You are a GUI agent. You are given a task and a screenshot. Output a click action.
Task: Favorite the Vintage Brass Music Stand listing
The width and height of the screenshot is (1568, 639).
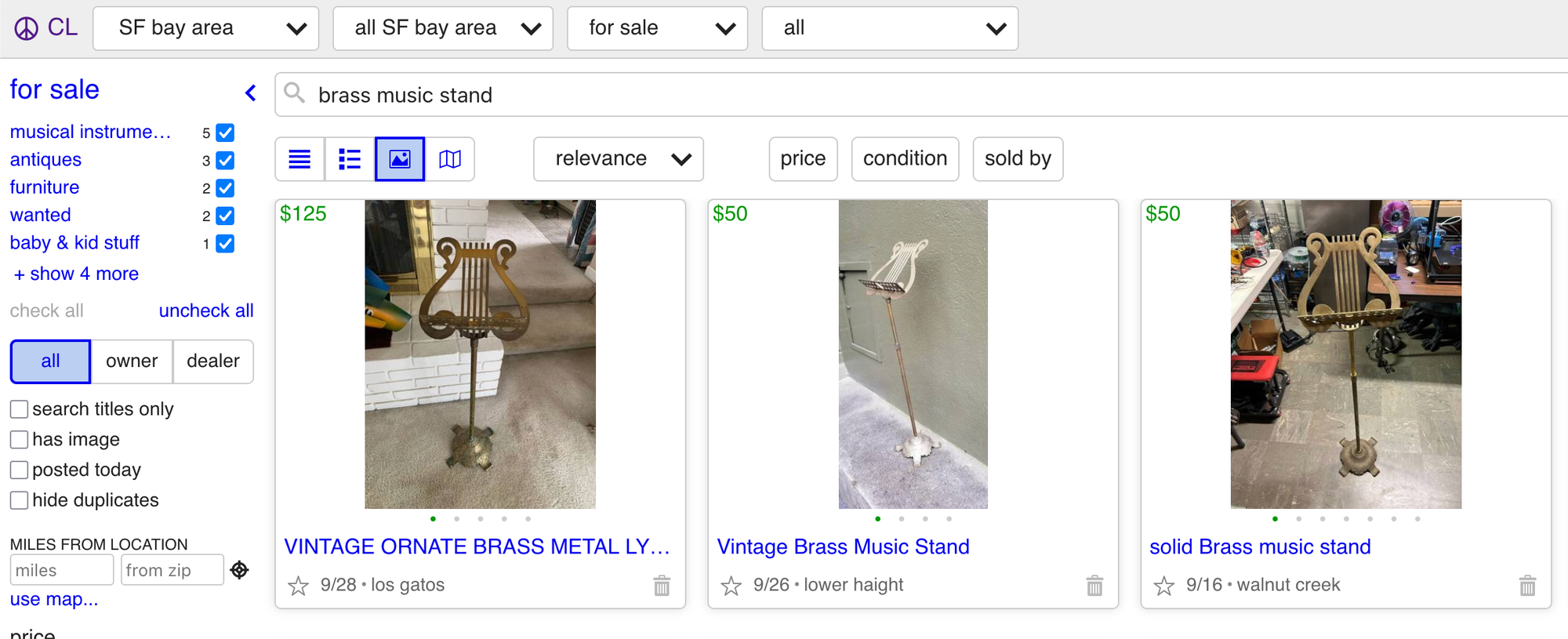pyautogui.click(x=733, y=585)
